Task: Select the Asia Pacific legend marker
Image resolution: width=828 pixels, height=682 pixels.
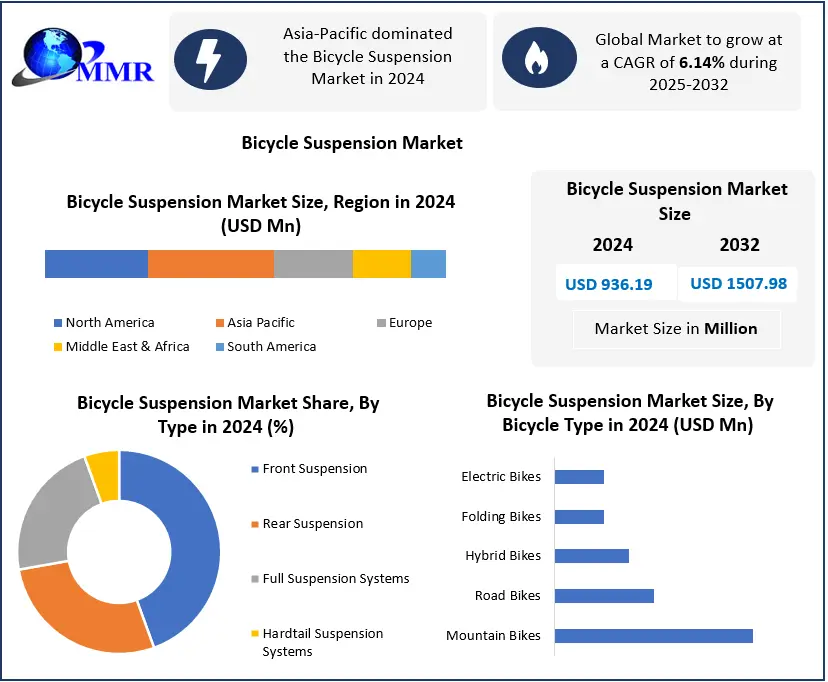Action: (219, 323)
